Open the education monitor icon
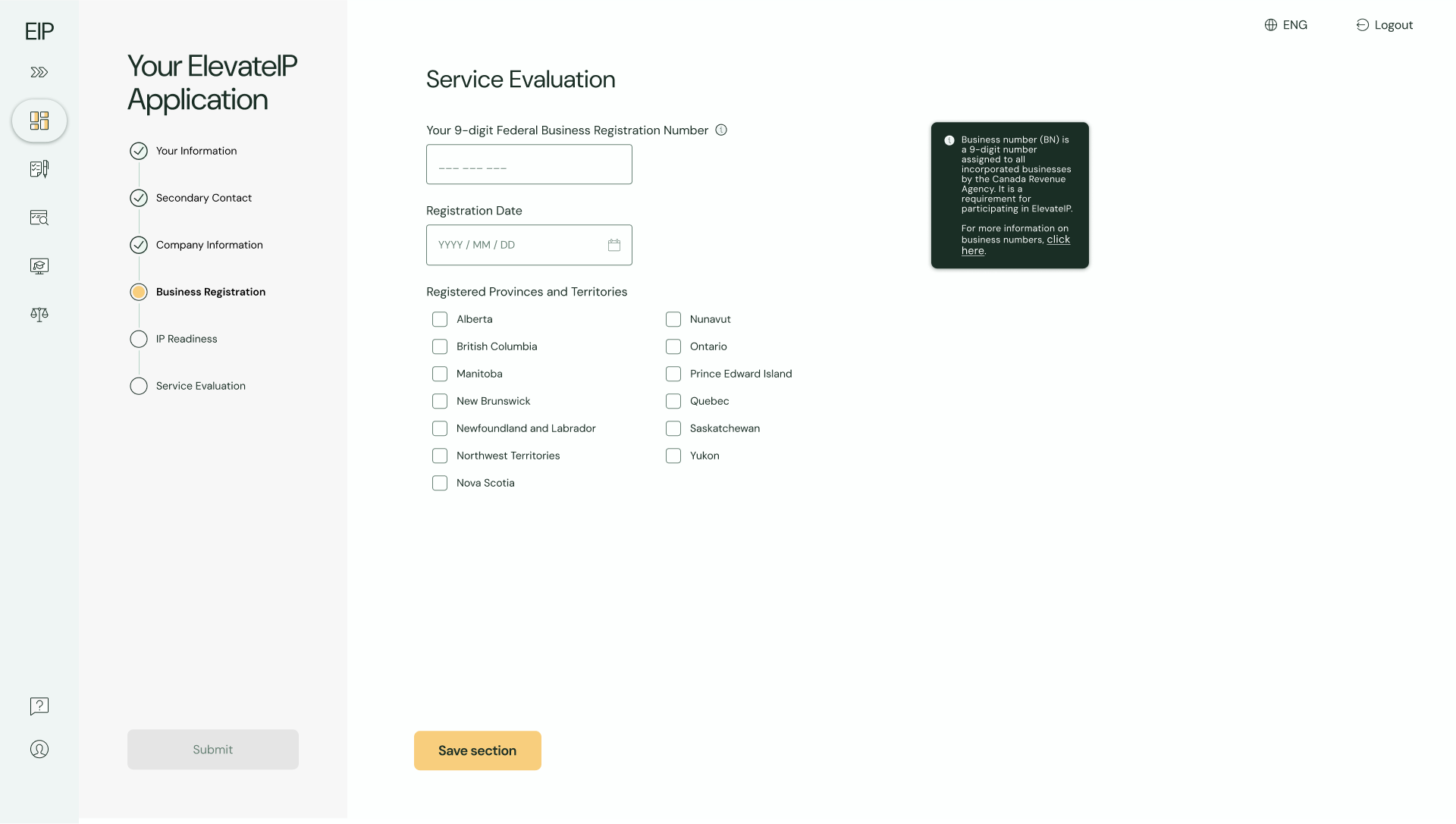Image resolution: width=1456 pixels, height=824 pixels. (x=39, y=266)
